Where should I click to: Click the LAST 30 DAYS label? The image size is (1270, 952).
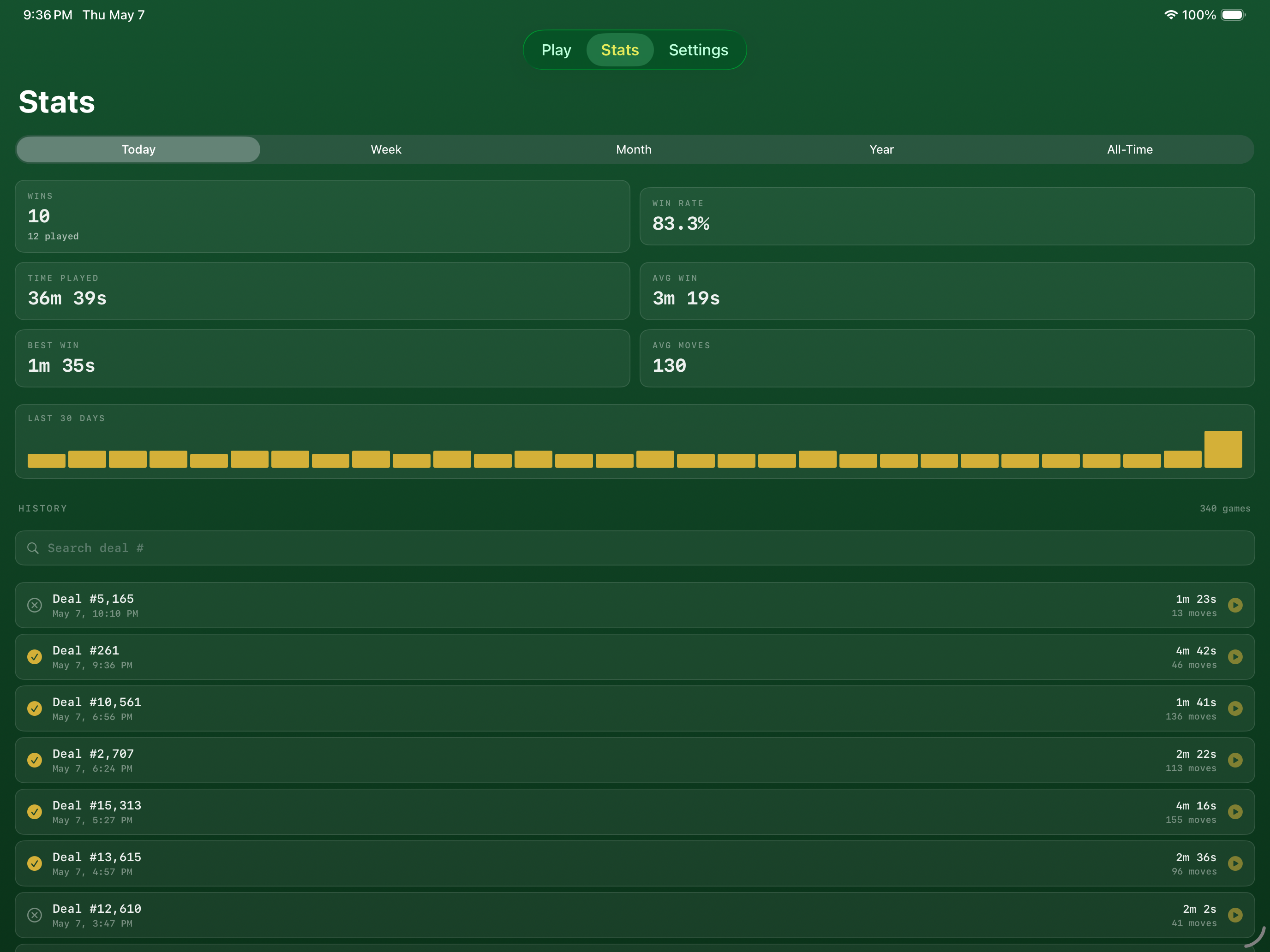66,418
